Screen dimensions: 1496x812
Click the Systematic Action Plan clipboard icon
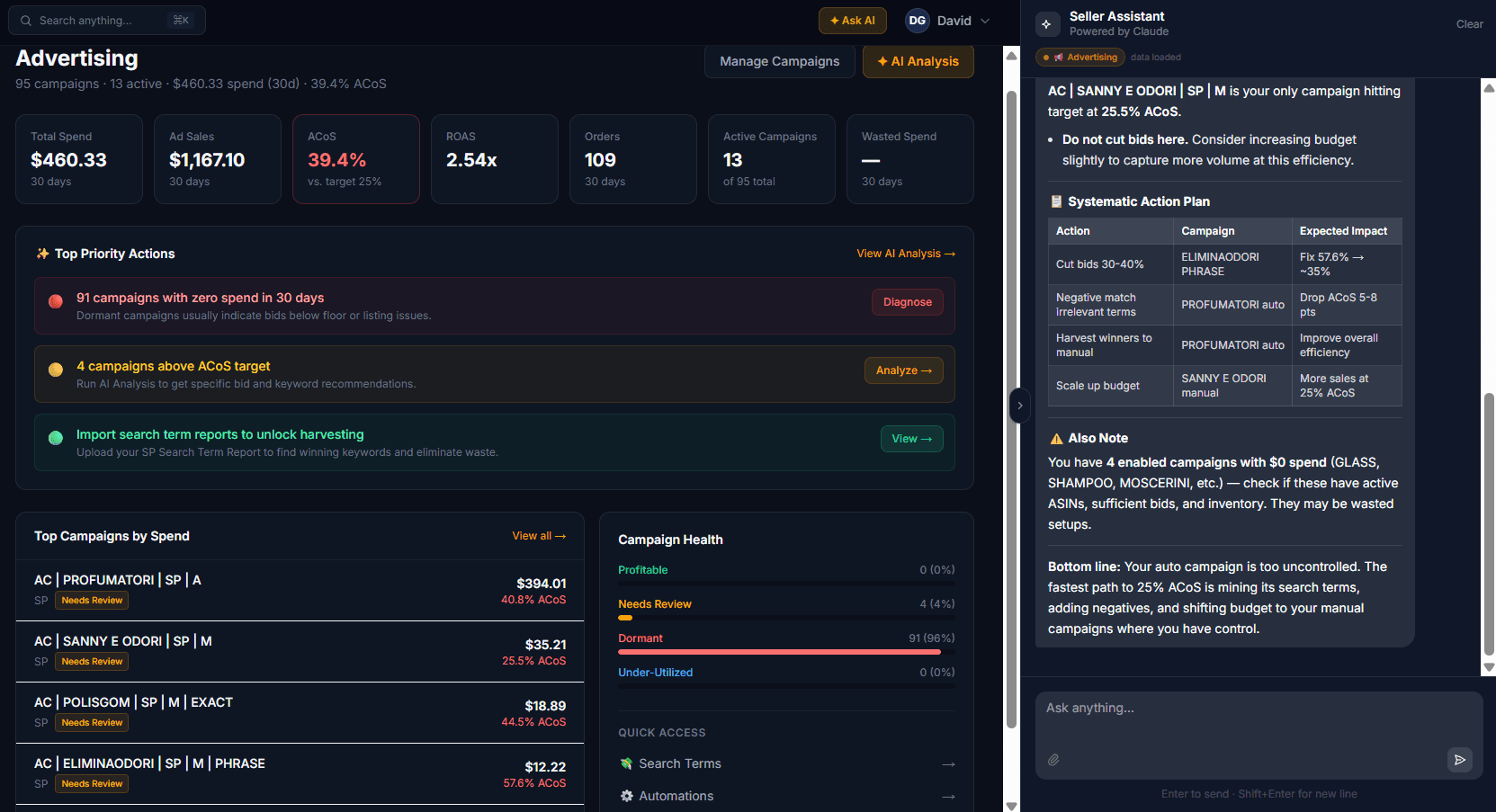click(x=1056, y=201)
